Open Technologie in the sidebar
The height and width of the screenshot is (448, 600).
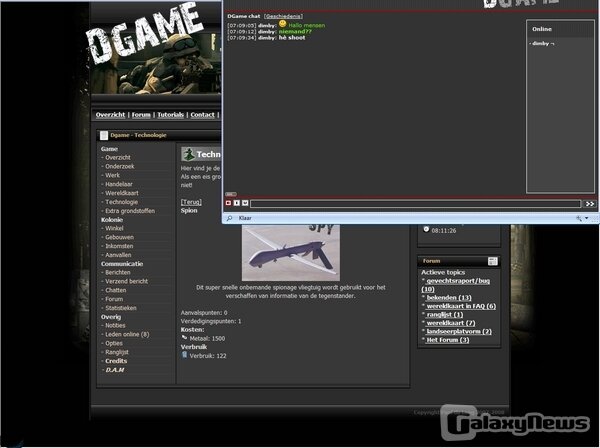click(x=121, y=202)
